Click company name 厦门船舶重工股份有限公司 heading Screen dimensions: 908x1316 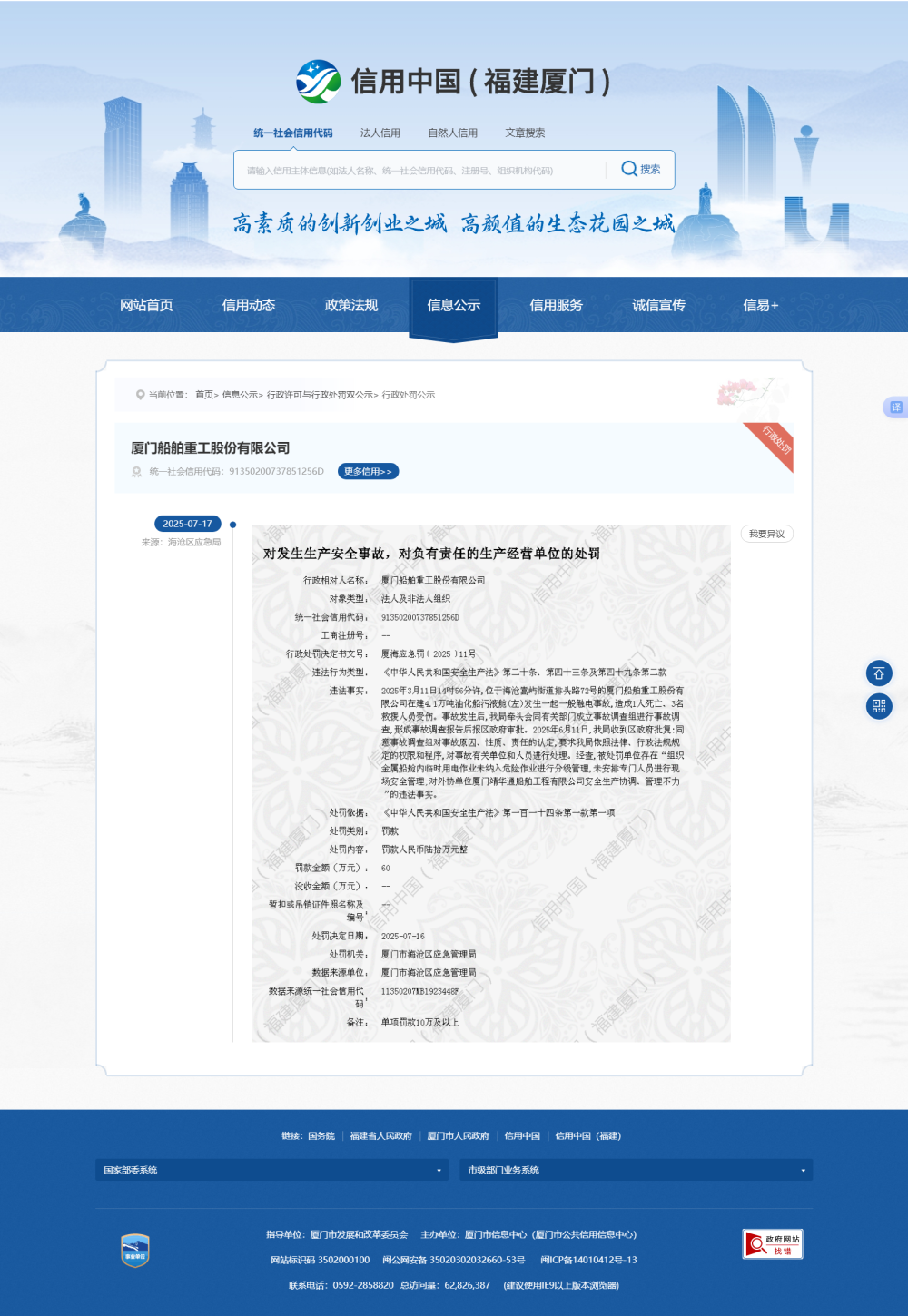pos(211,447)
